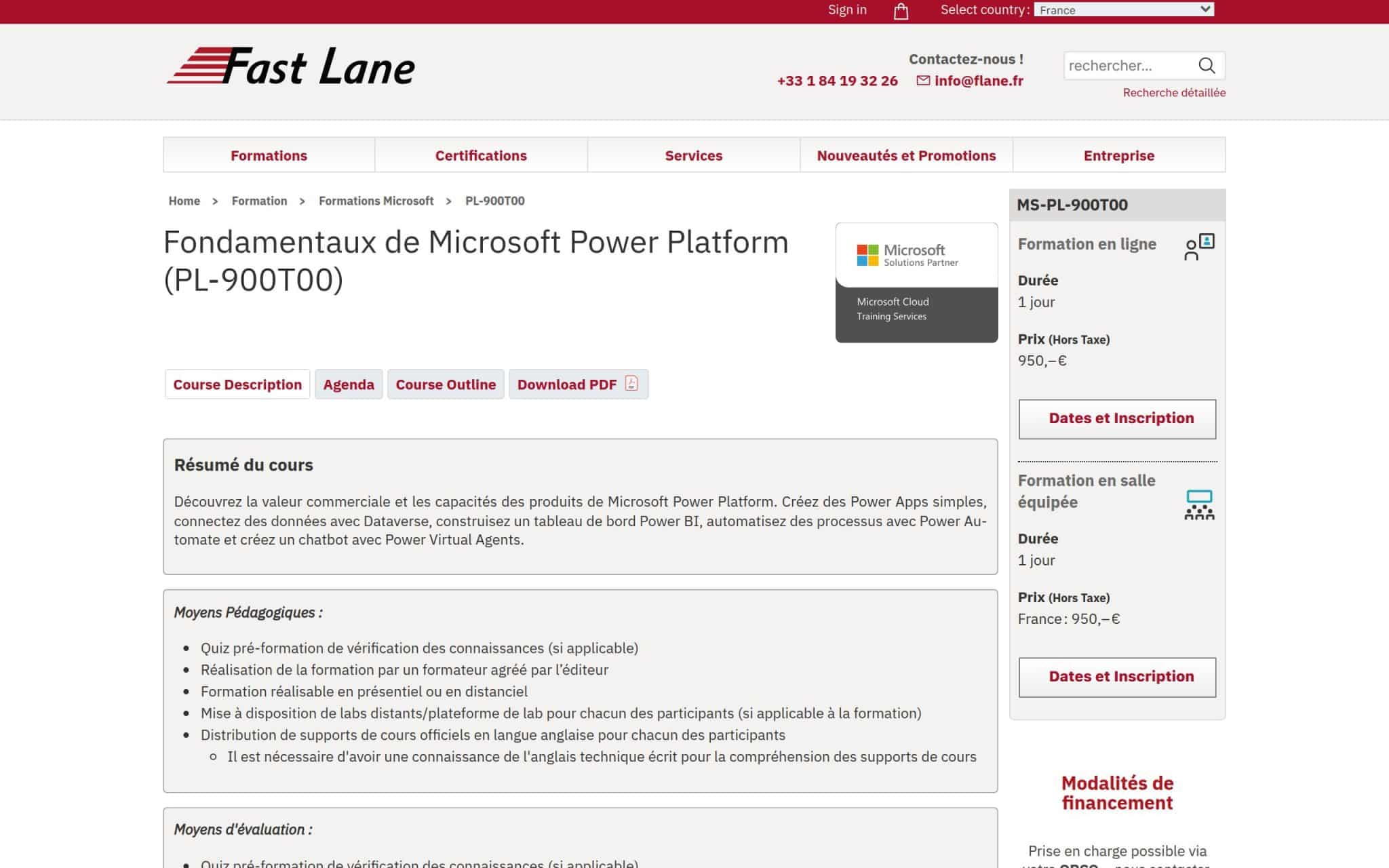Focus the rechercher search field
1389x868 pixels.
(x=1128, y=65)
